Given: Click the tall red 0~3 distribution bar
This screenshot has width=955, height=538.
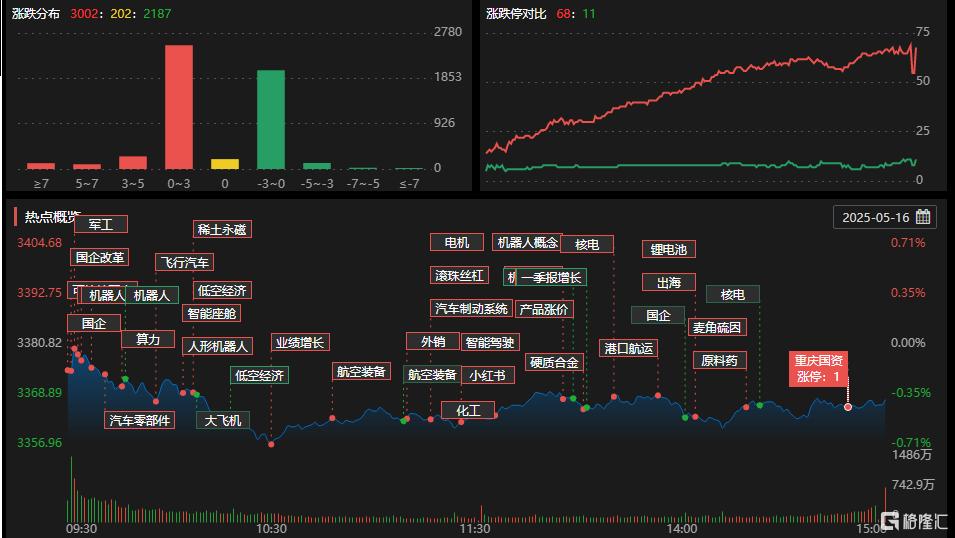Looking at the screenshot, I should (178, 107).
